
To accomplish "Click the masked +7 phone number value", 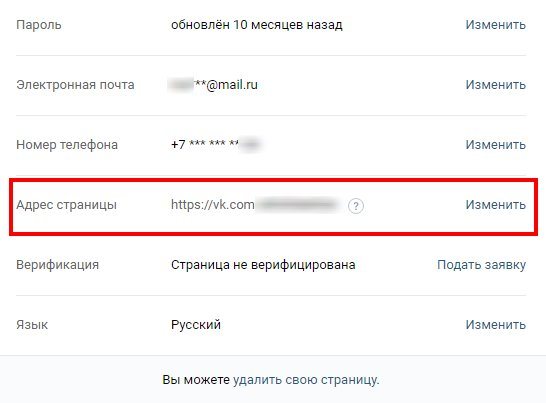I will coord(215,144).
